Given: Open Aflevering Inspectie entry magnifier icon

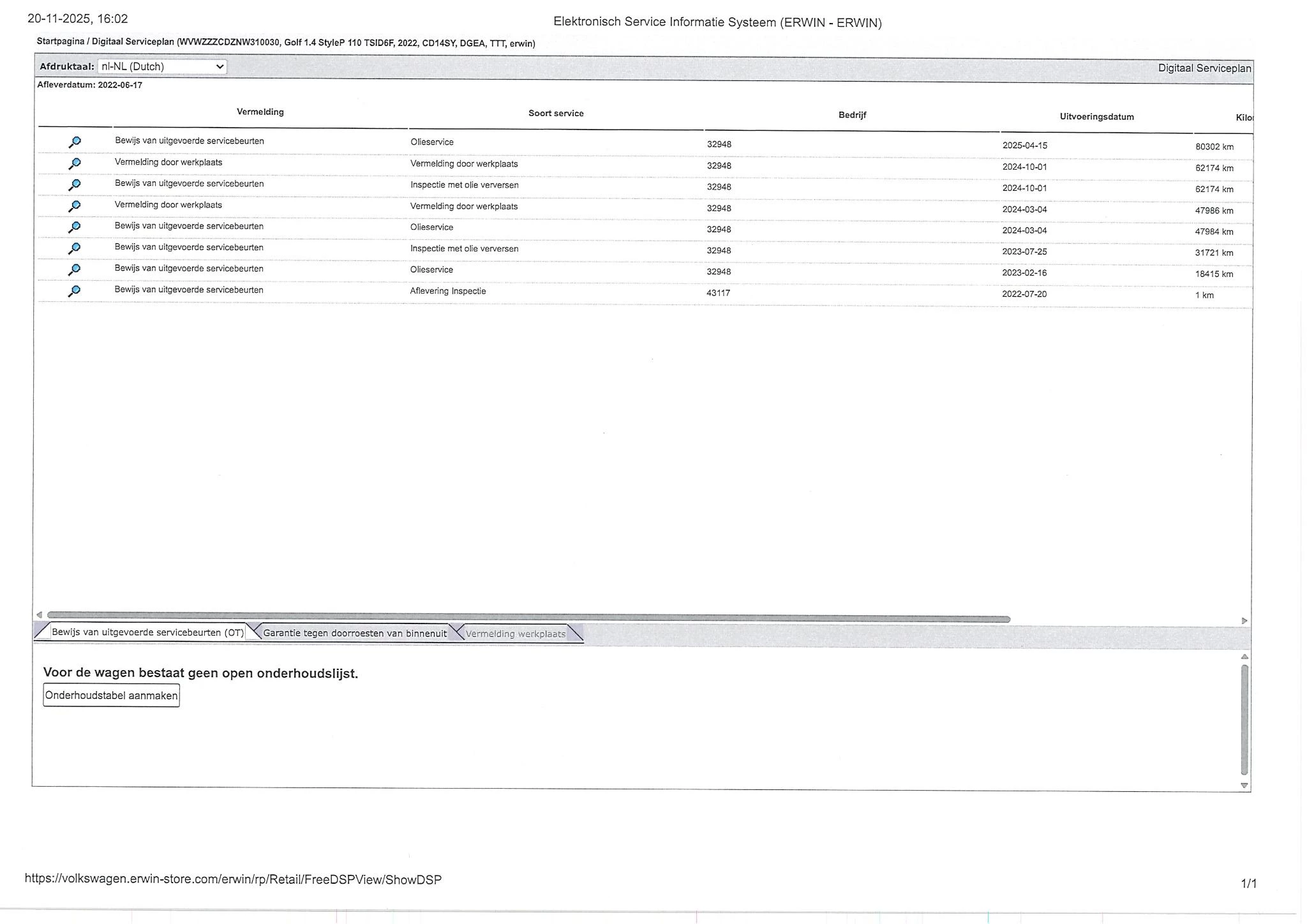Looking at the screenshot, I should (x=75, y=291).
